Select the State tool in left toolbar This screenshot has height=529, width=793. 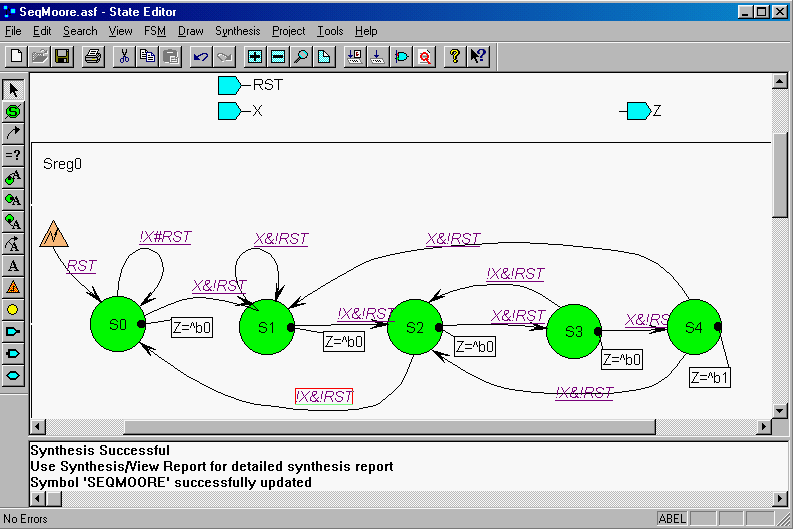point(14,111)
